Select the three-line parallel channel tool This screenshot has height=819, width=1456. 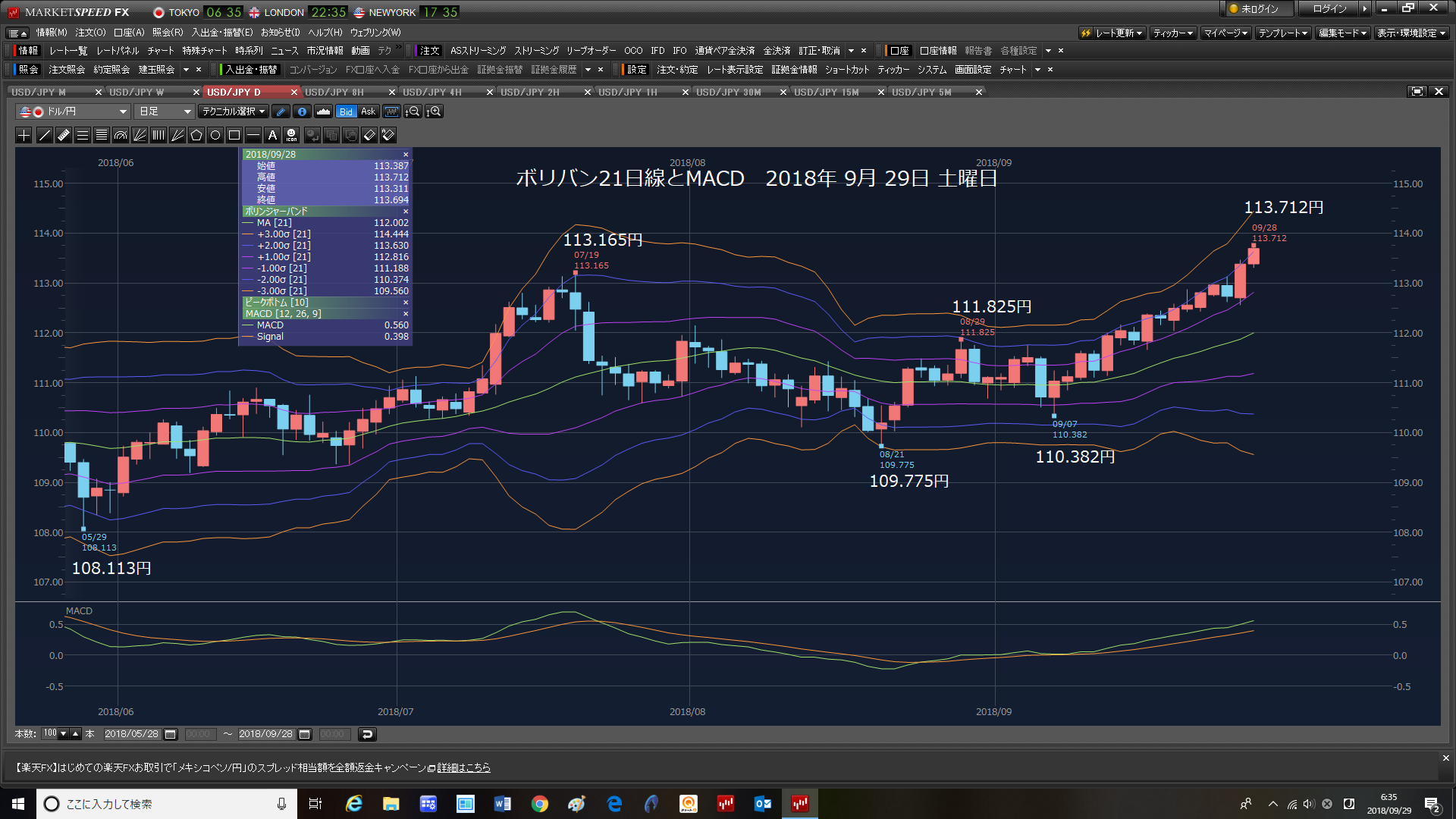pos(83,135)
